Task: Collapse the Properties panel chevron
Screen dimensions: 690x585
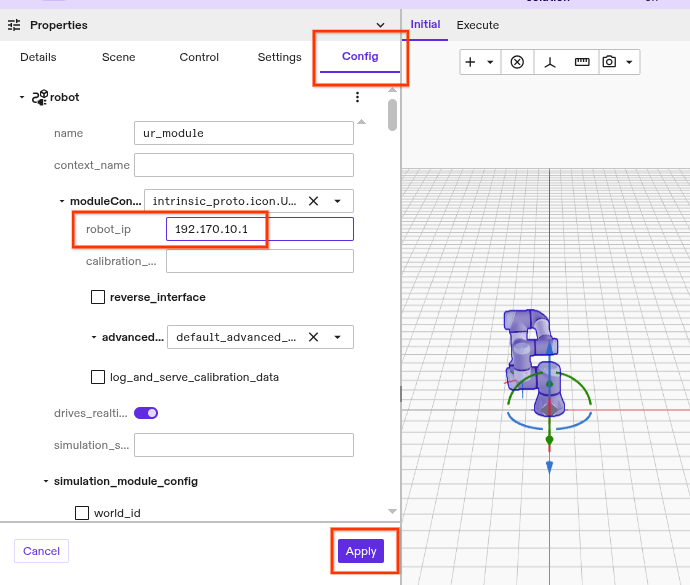Action: pos(381,25)
